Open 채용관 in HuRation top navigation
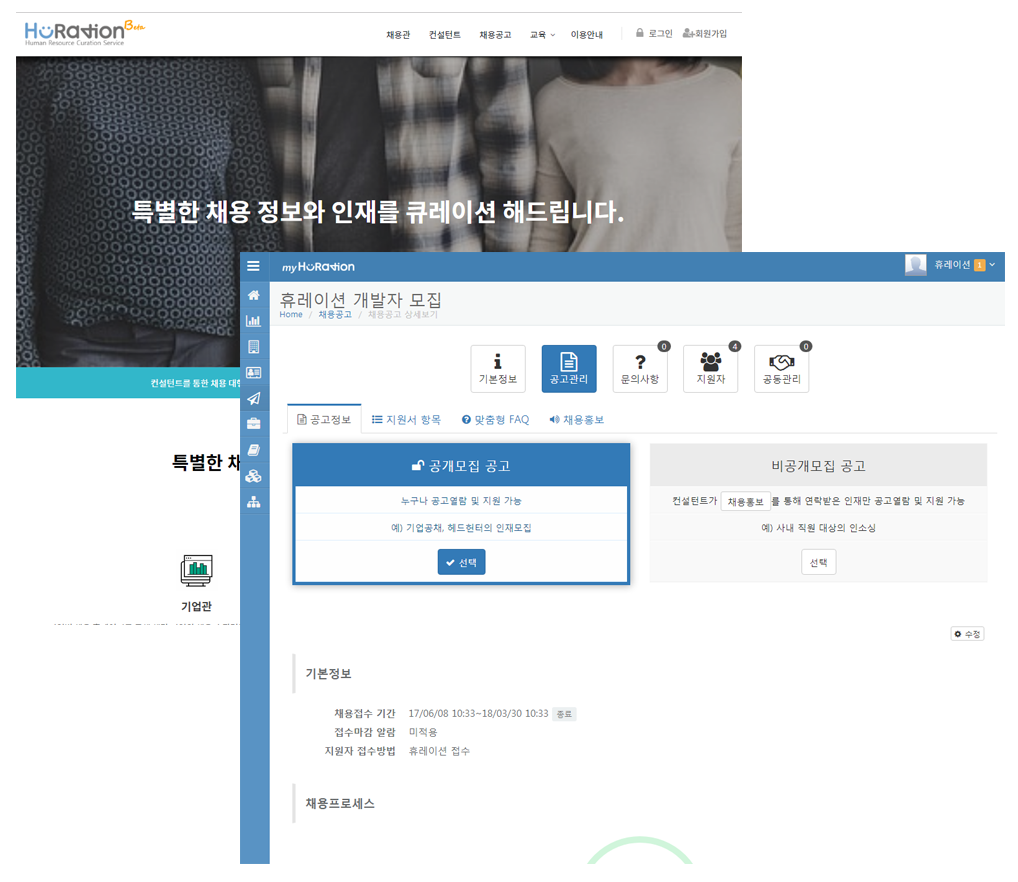1018x882 pixels. pyautogui.click(x=398, y=35)
